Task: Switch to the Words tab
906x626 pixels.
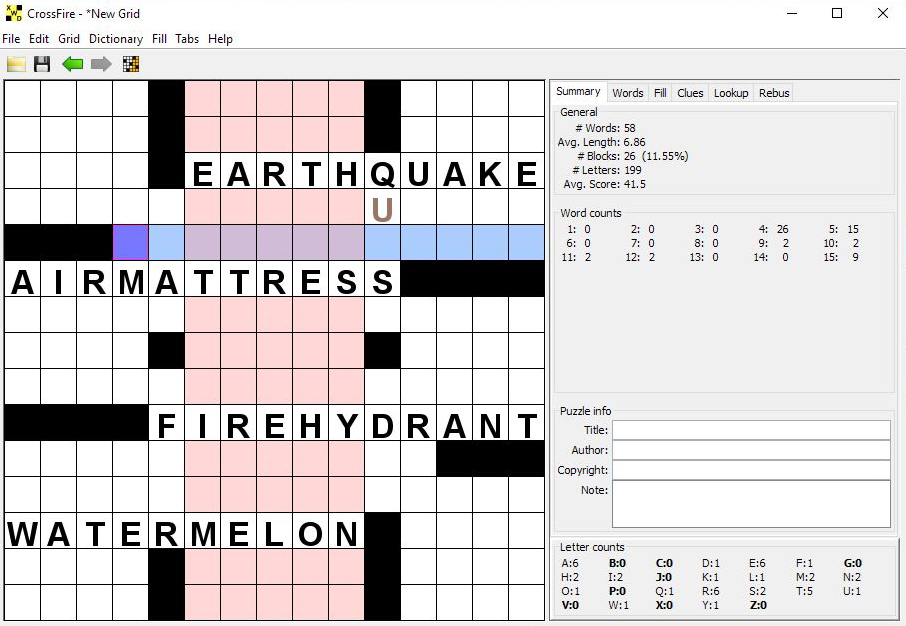Action: point(627,93)
